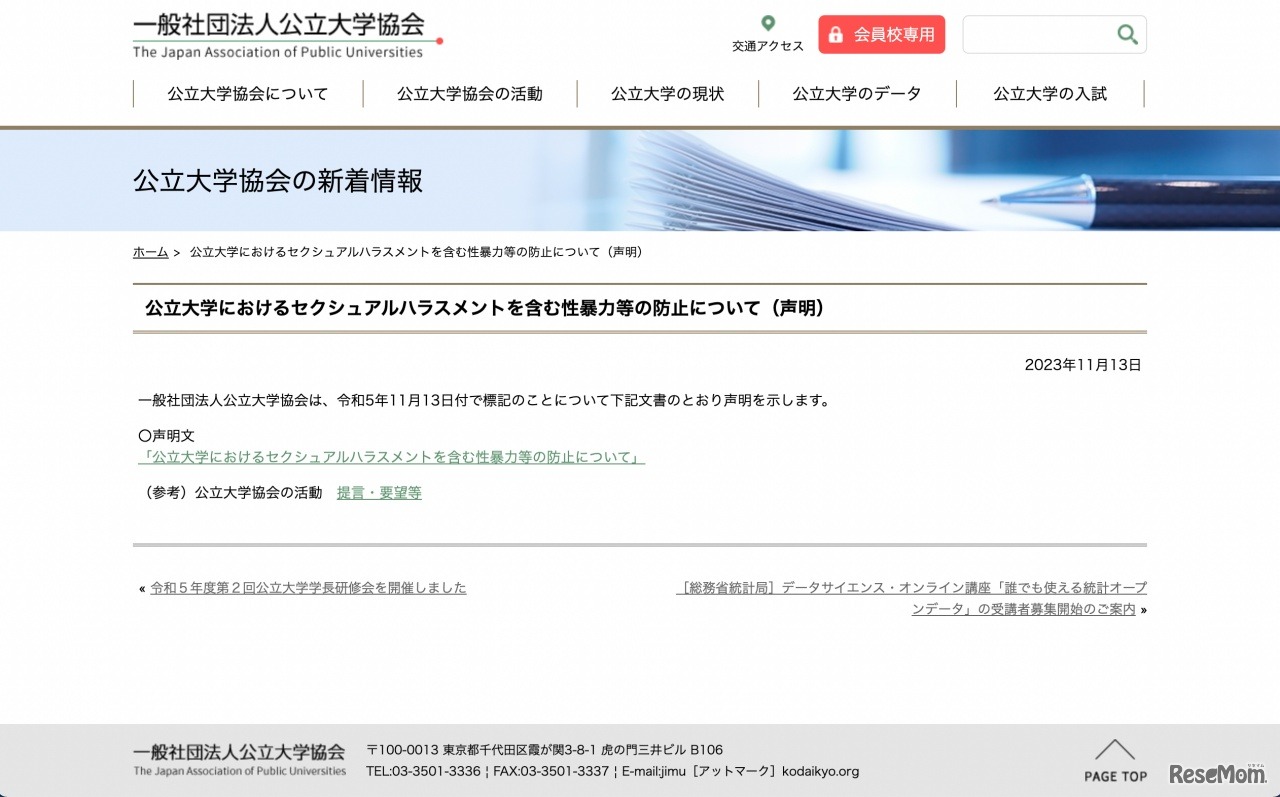Open the 令和５年度第２回公立大学学長研修会 article link
Screen dimensions: 1280x797
coord(307,588)
